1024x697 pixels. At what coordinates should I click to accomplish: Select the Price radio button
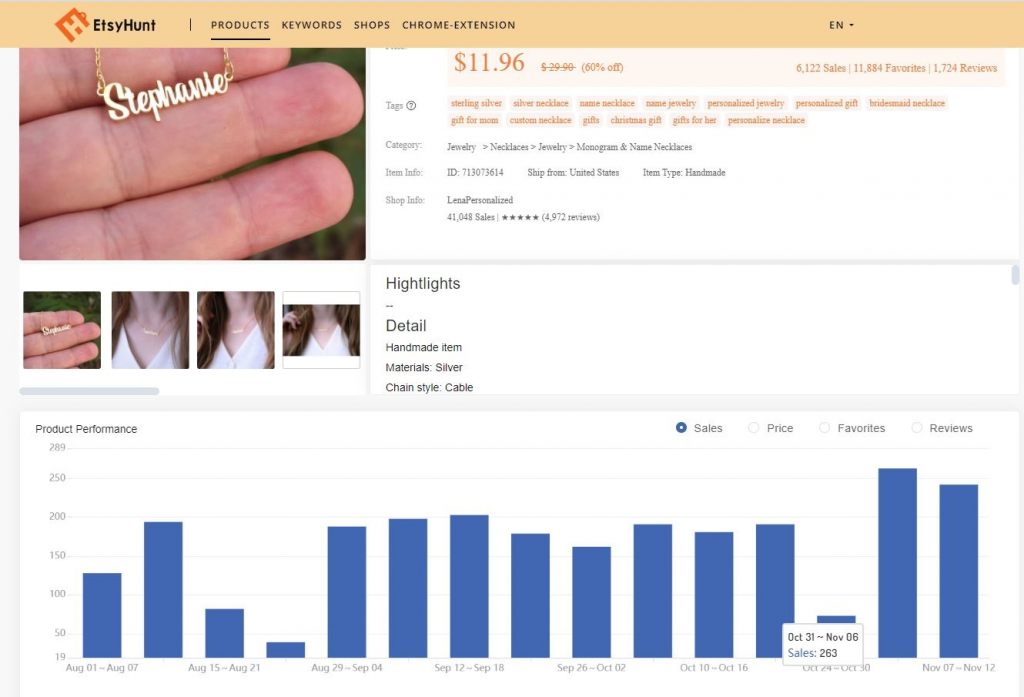pos(753,428)
